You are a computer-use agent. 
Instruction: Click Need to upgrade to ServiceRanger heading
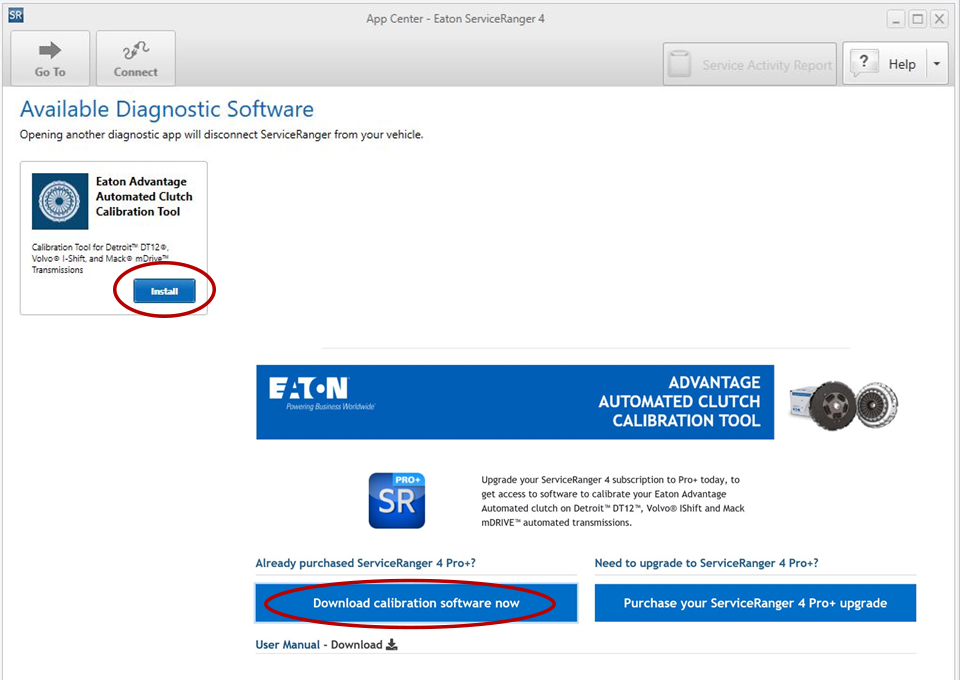click(707, 563)
